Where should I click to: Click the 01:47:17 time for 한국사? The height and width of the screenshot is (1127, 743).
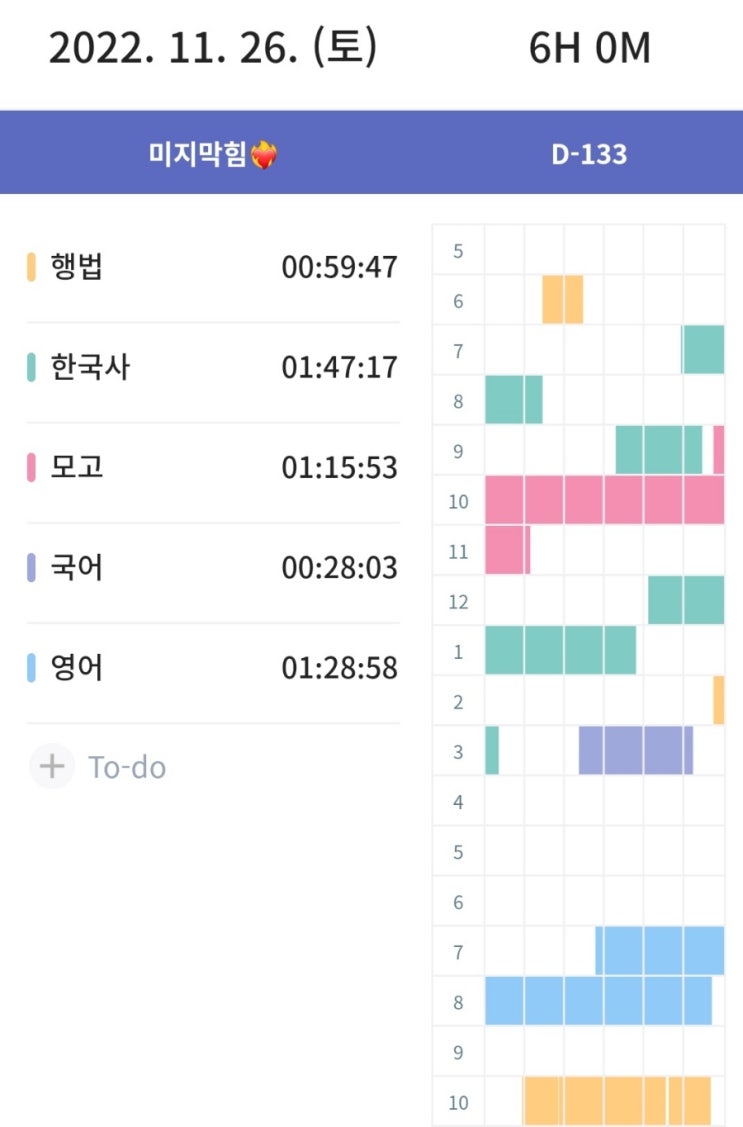click(x=339, y=368)
